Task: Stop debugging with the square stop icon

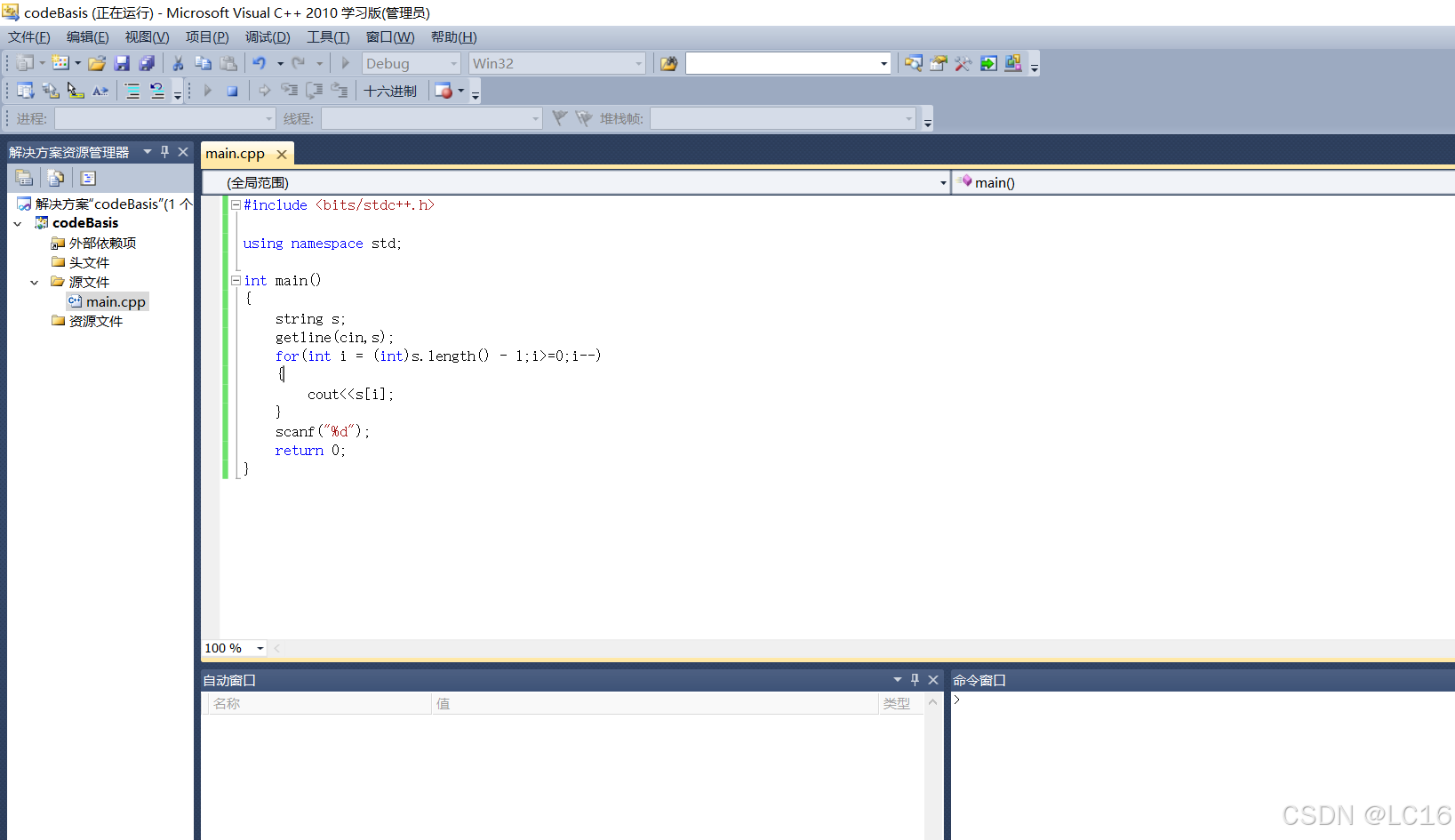Action: (x=232, y=90)
